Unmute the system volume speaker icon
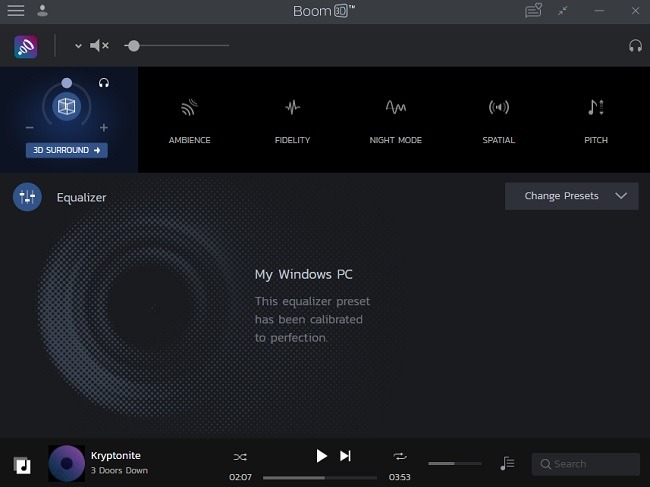This screenshot has width=650, height=487. tap(99, 46)
